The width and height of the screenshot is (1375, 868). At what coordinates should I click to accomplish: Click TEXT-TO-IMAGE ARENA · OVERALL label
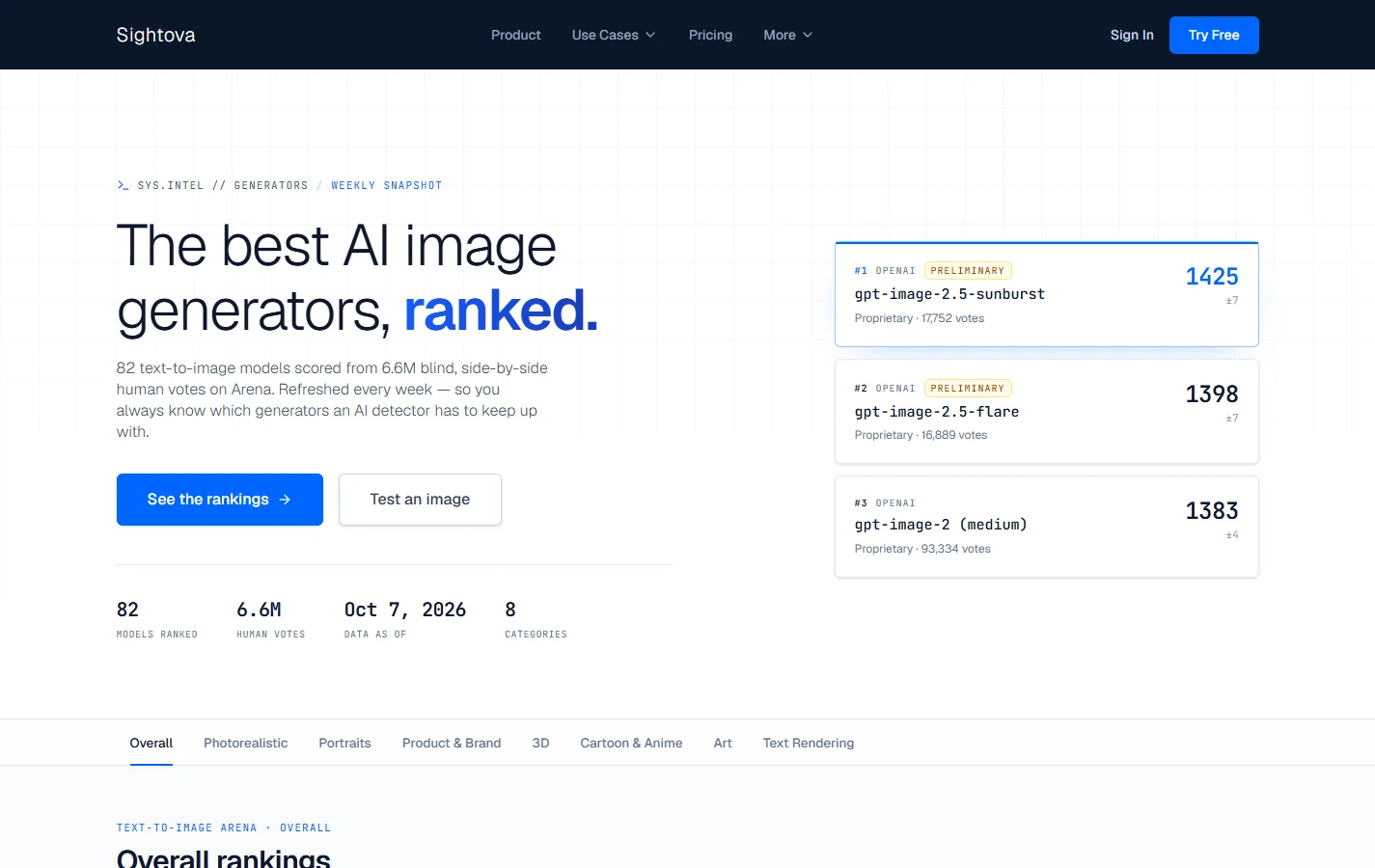(224, 827)
